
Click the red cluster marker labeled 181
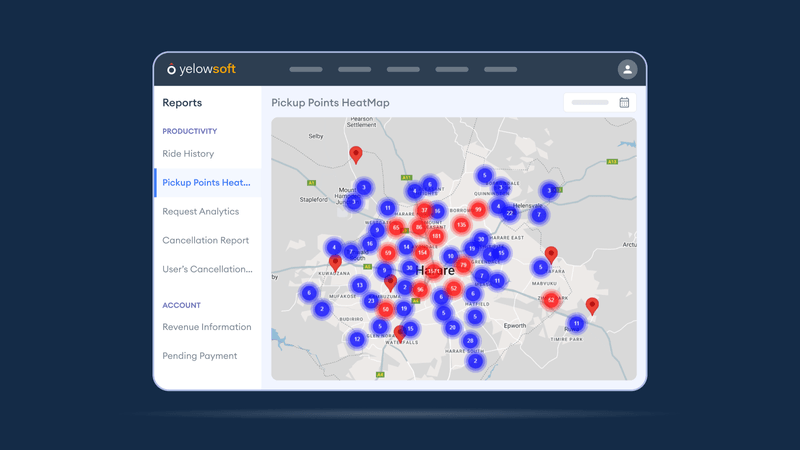click(x=436, y=237)
